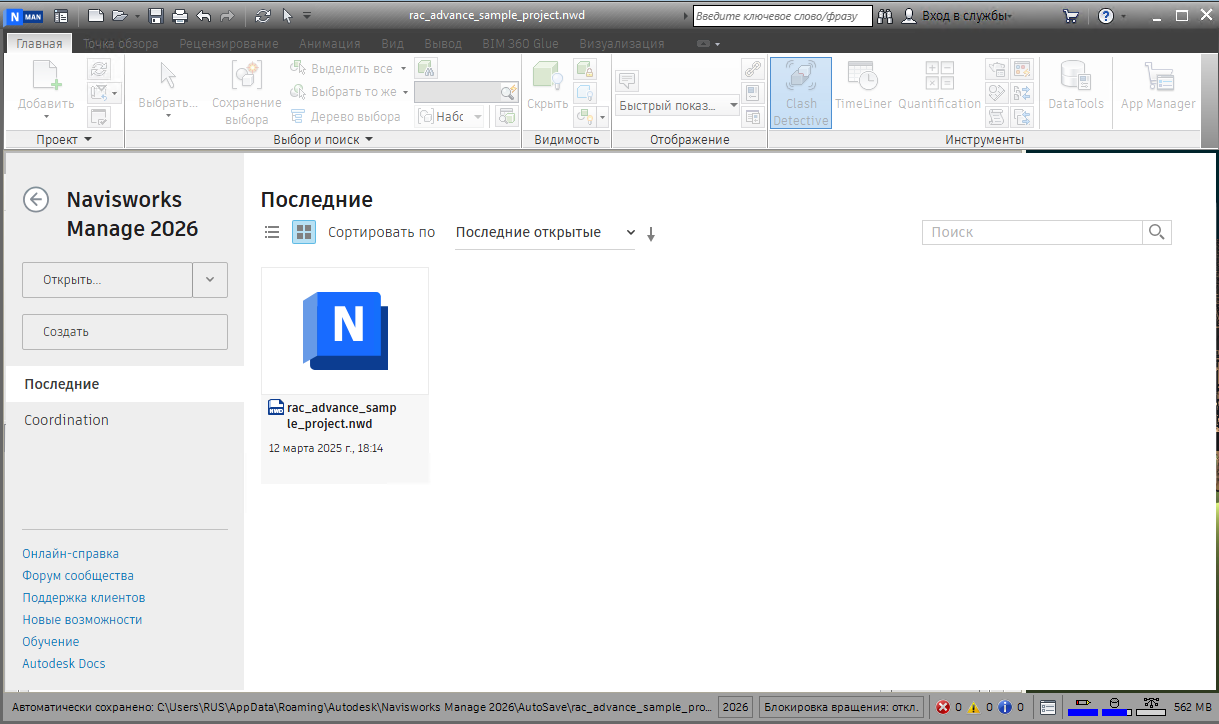Open the TimeLiner tool
This screenshot has width=1219, height=724.
863,86
